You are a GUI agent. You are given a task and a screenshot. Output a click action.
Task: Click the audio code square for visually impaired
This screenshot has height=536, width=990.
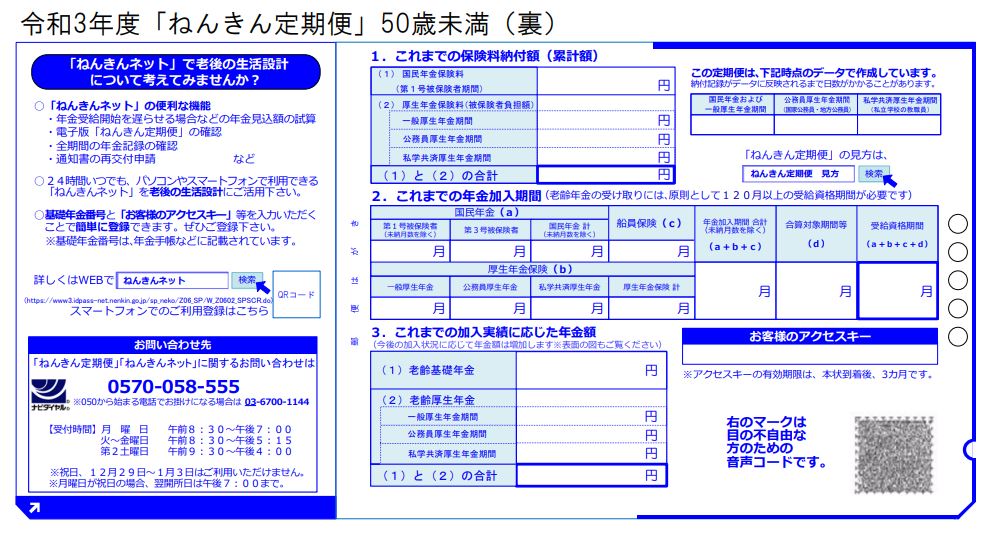[x=893, y=455]
